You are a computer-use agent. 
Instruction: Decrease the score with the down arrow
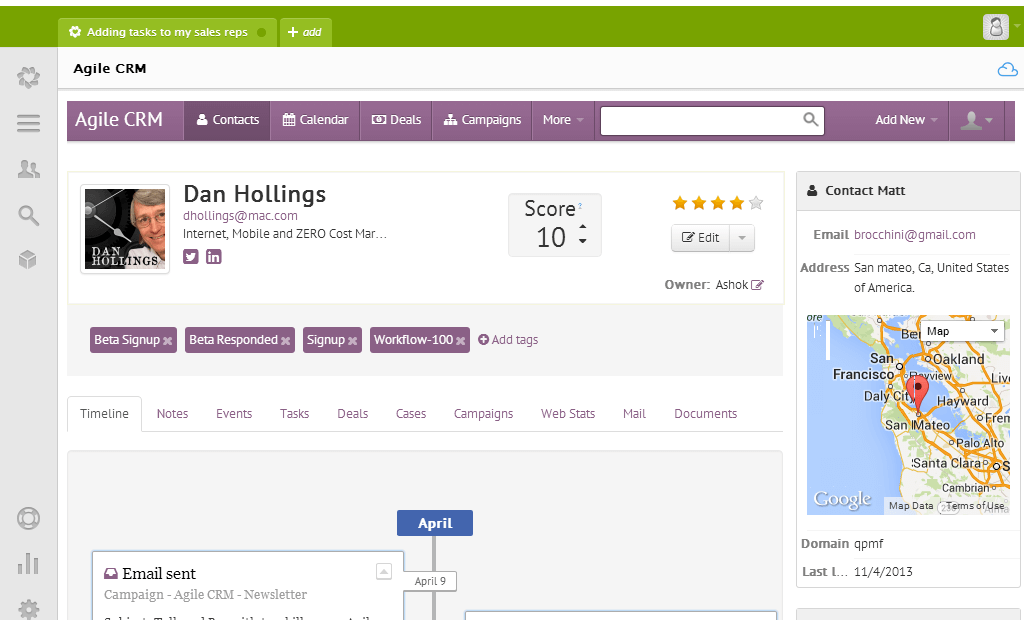pyautogui.click(x=583, y=241)
